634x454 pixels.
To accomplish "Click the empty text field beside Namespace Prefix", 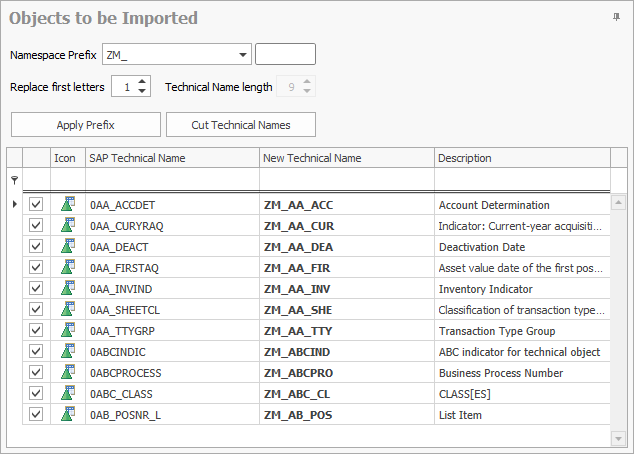I will 285,55.
